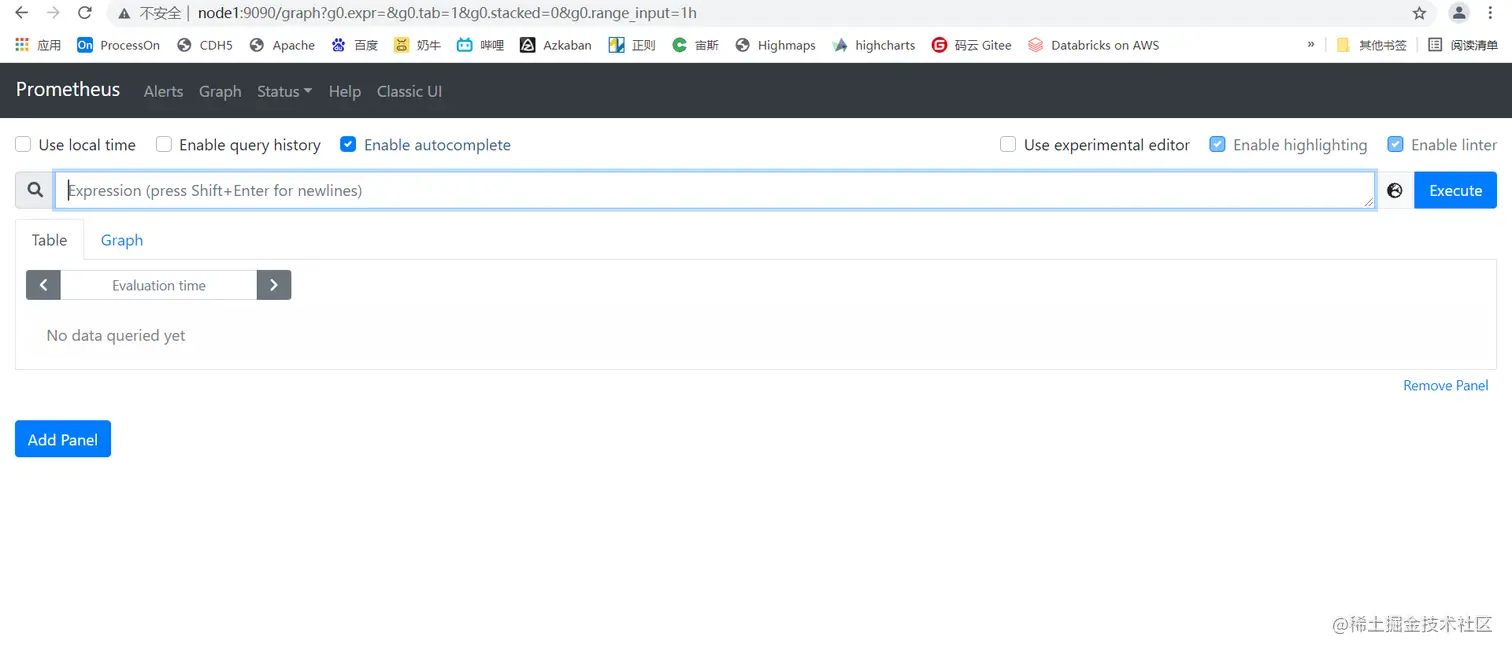1512x654 pixels.
Task: Switch to Classic UI
Action: pyautogui.click(x=409, y=91)
